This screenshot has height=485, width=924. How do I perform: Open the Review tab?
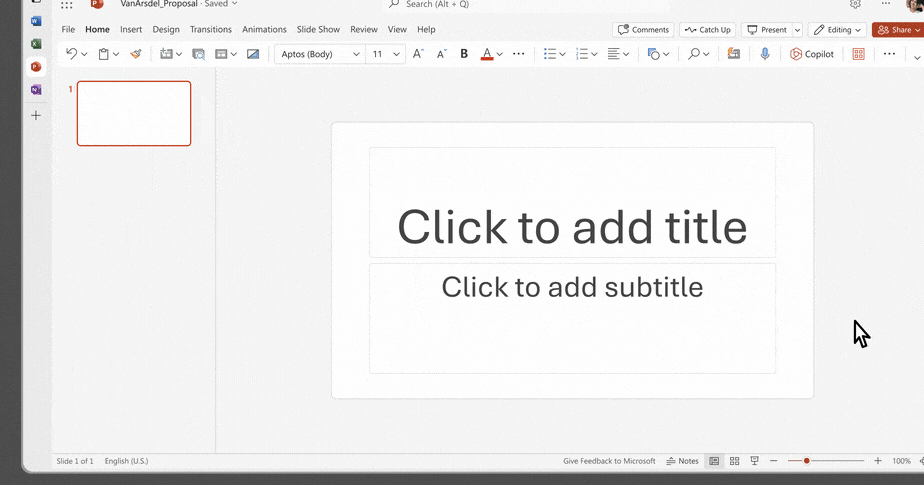[364, 29]
